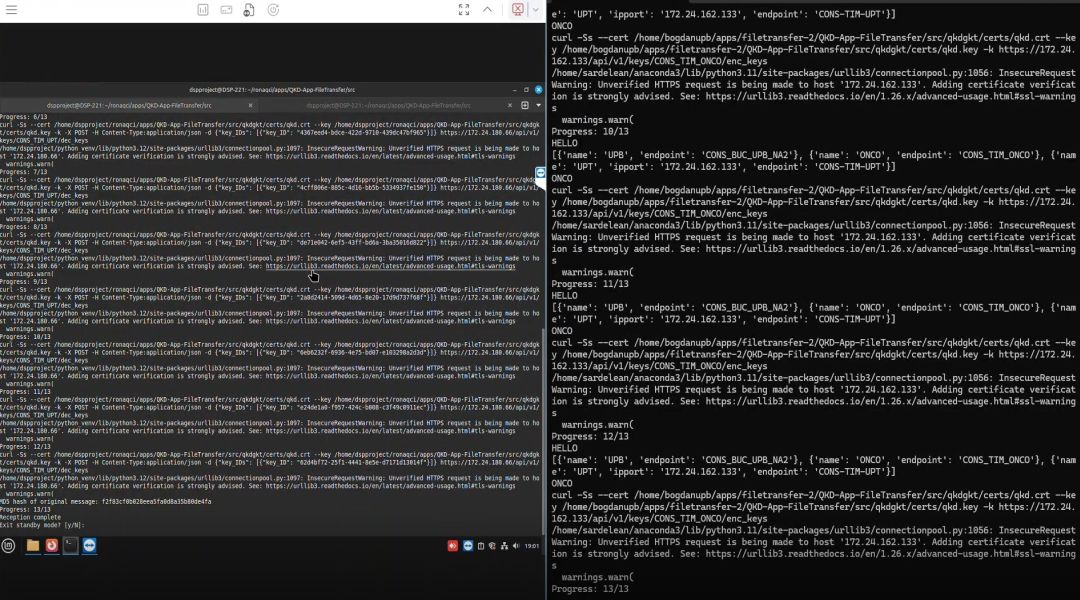Open the underlined urllib3 readthedocs link
Image resolution: width=1080 pixels, height=600 pixels.
(390, 267)
